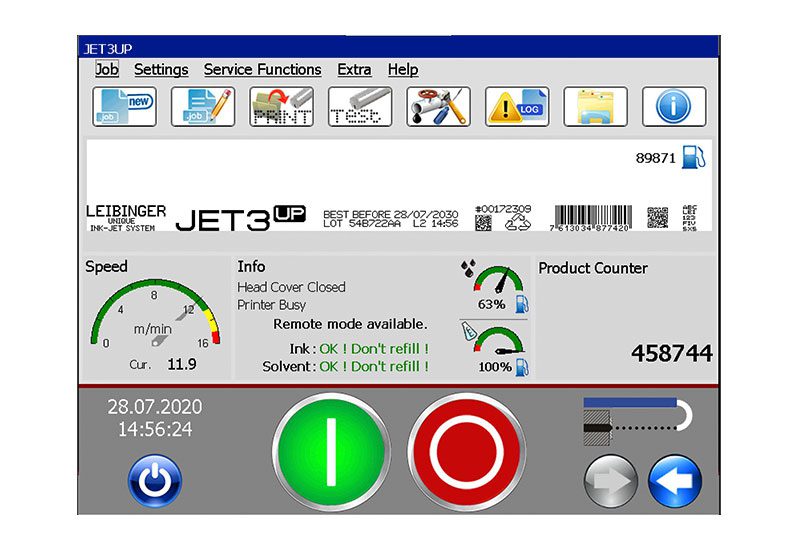This screenshot has height=550, width=800.
Task: Open the warning LOG icon
Action: (x=517, y=107)
